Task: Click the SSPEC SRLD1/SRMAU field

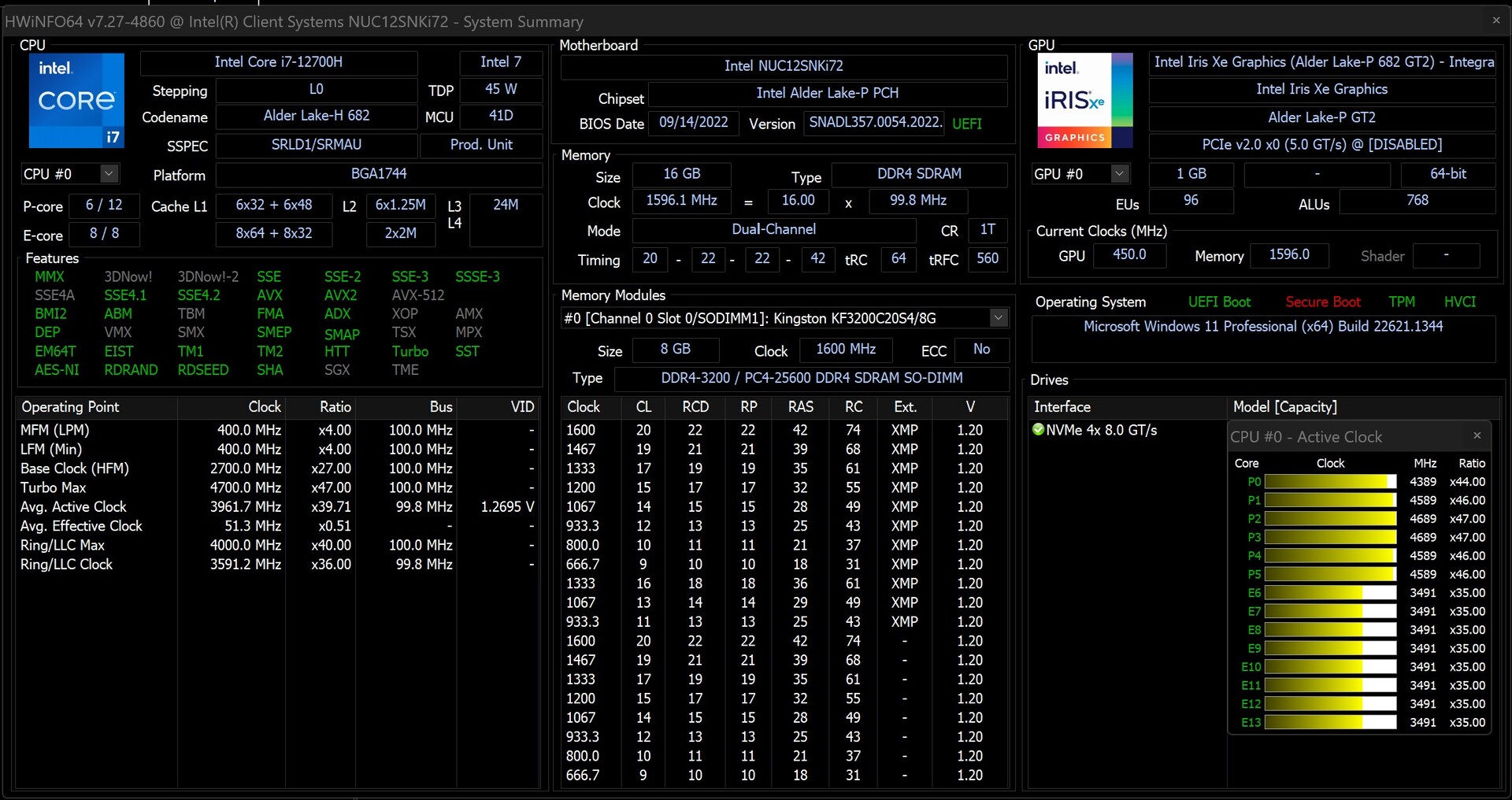Action: point(317,146)
